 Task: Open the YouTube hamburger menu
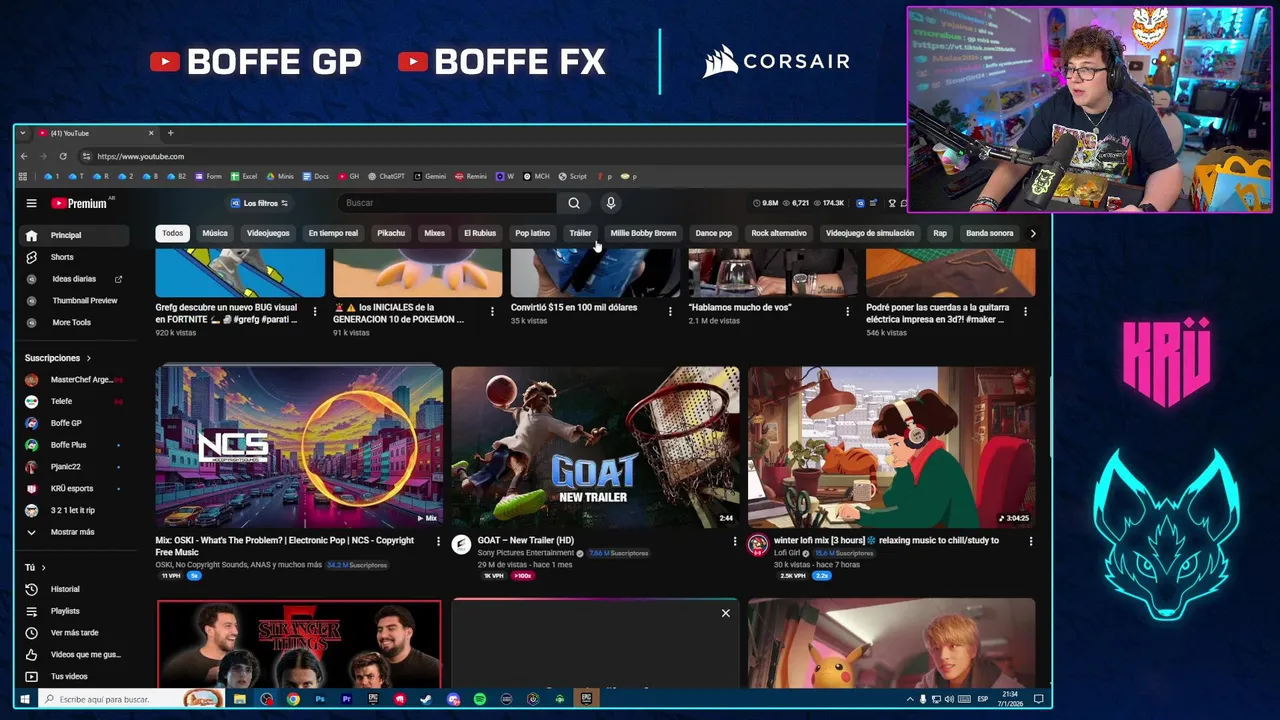31,203
